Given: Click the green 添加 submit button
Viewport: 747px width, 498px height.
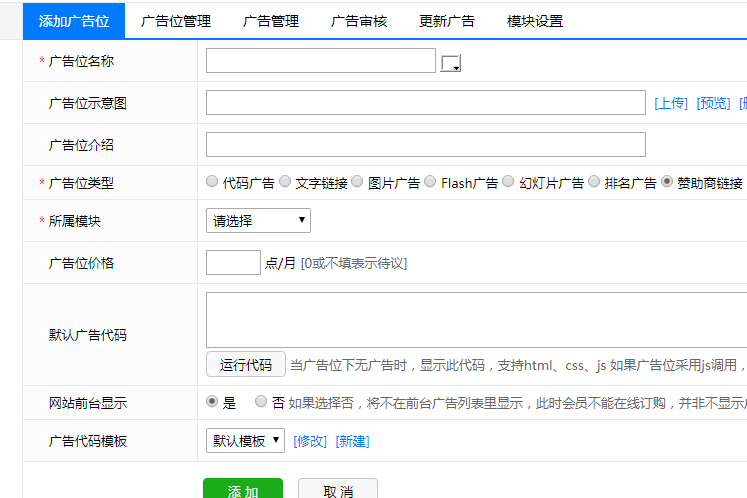Looking at the screenshot, I should (243, 490).
